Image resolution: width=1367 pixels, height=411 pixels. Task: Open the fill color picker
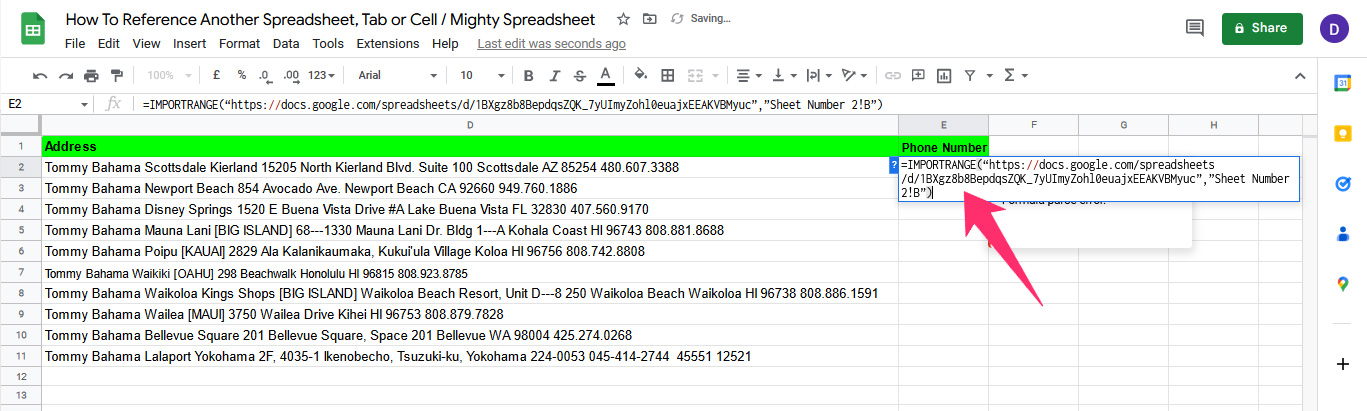(641, 75)
